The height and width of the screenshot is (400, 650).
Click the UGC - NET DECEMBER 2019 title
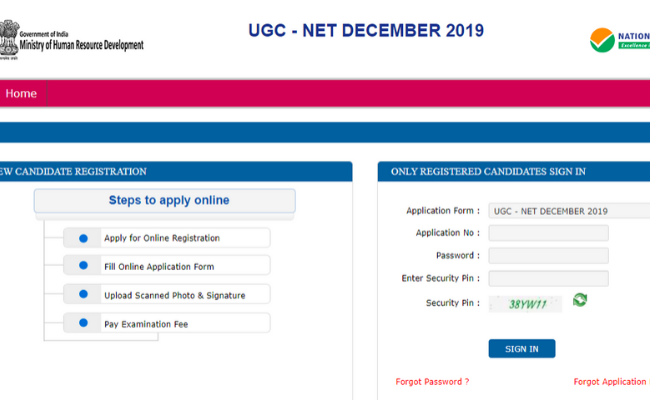pos(366,31)
